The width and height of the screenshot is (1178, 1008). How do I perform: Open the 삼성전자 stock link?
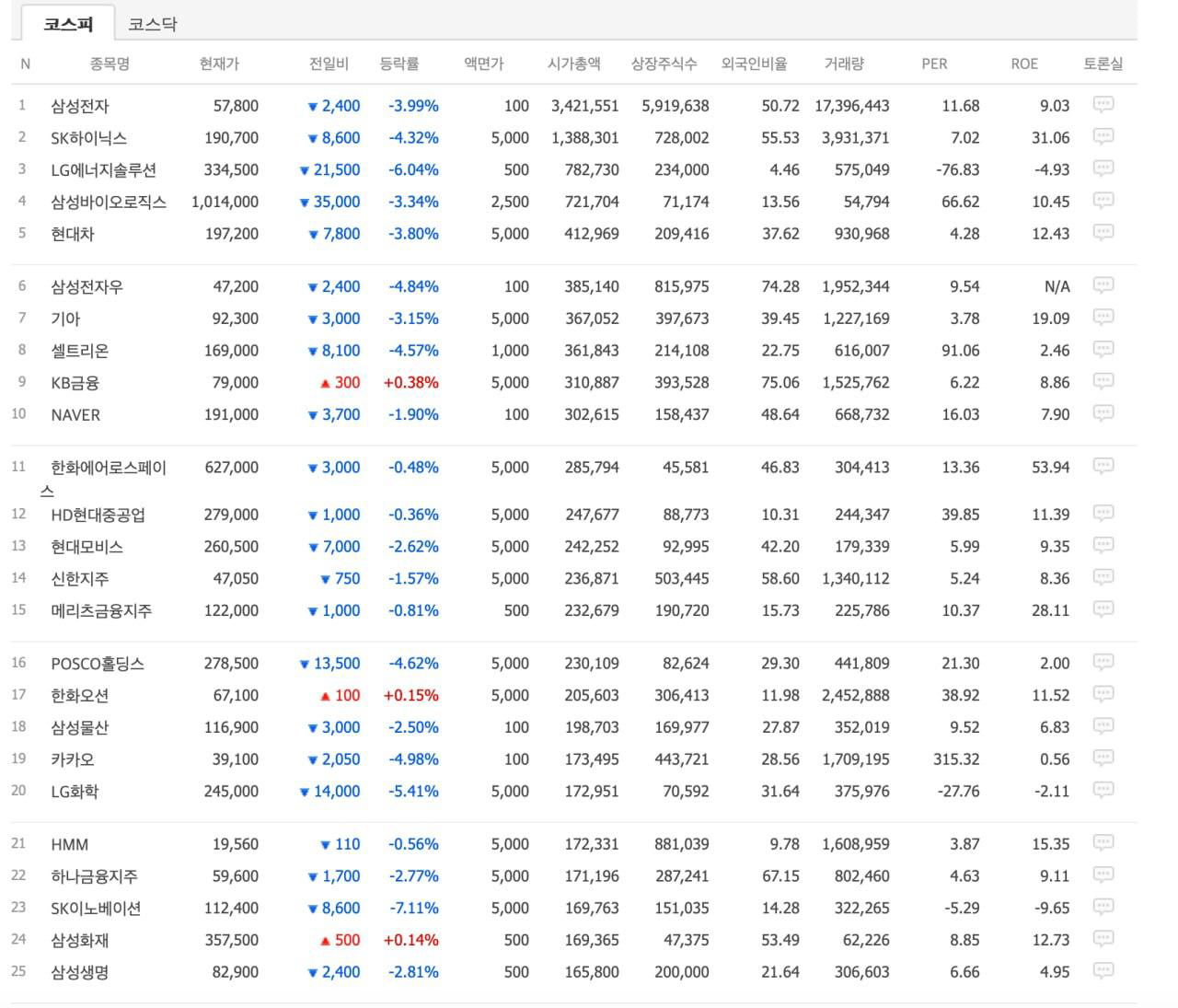[x=80, y=106]
